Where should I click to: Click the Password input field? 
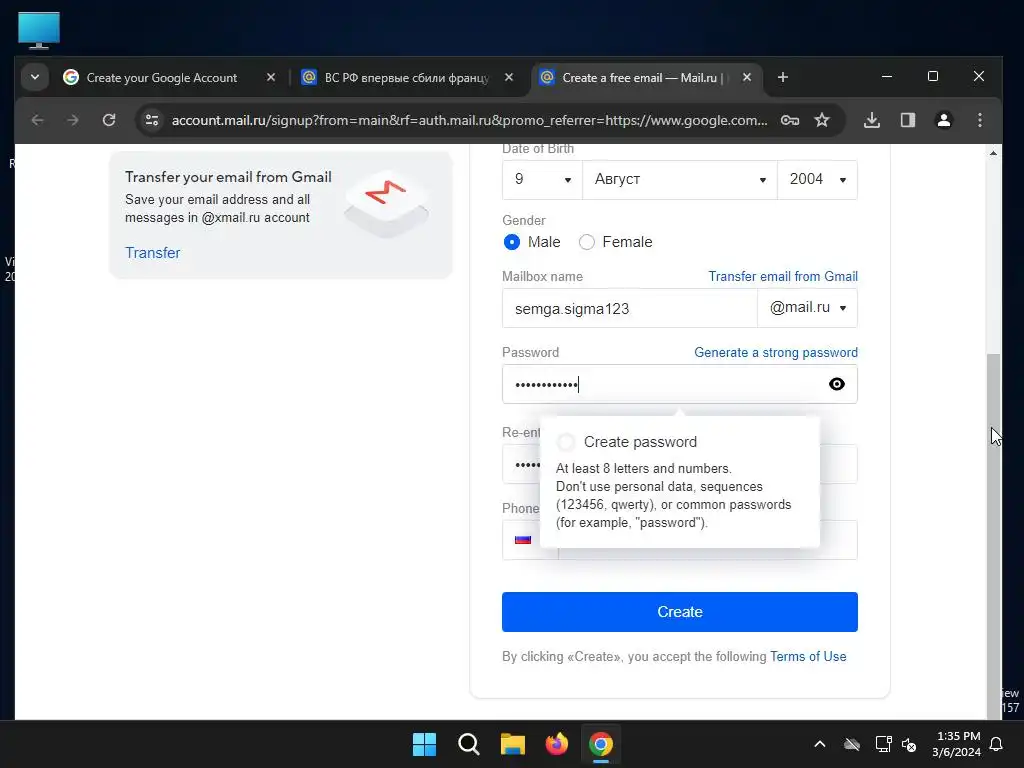(x=680, y=384)
